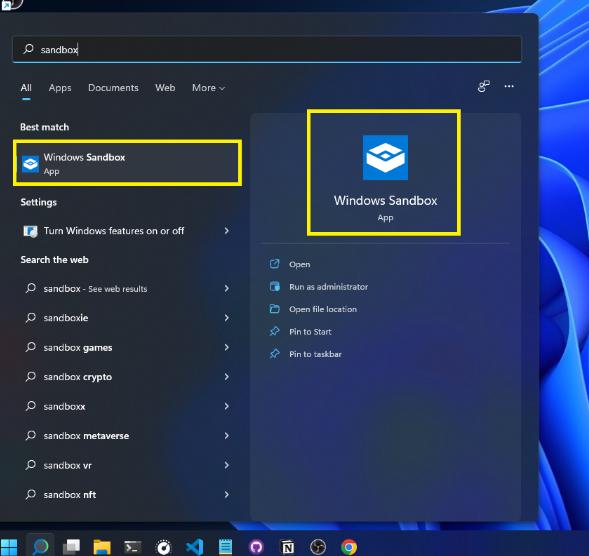Select Open file location

[323, 309]
